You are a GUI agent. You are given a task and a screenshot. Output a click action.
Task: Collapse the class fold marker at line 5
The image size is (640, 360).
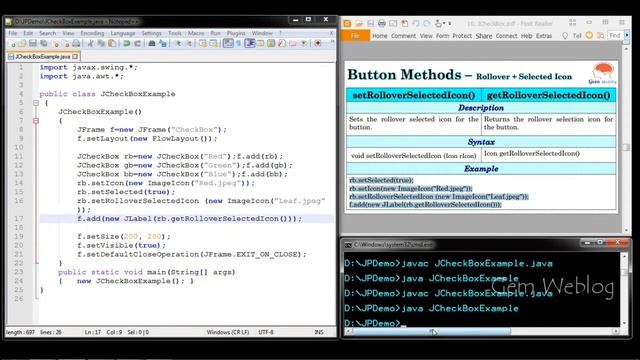36,103
